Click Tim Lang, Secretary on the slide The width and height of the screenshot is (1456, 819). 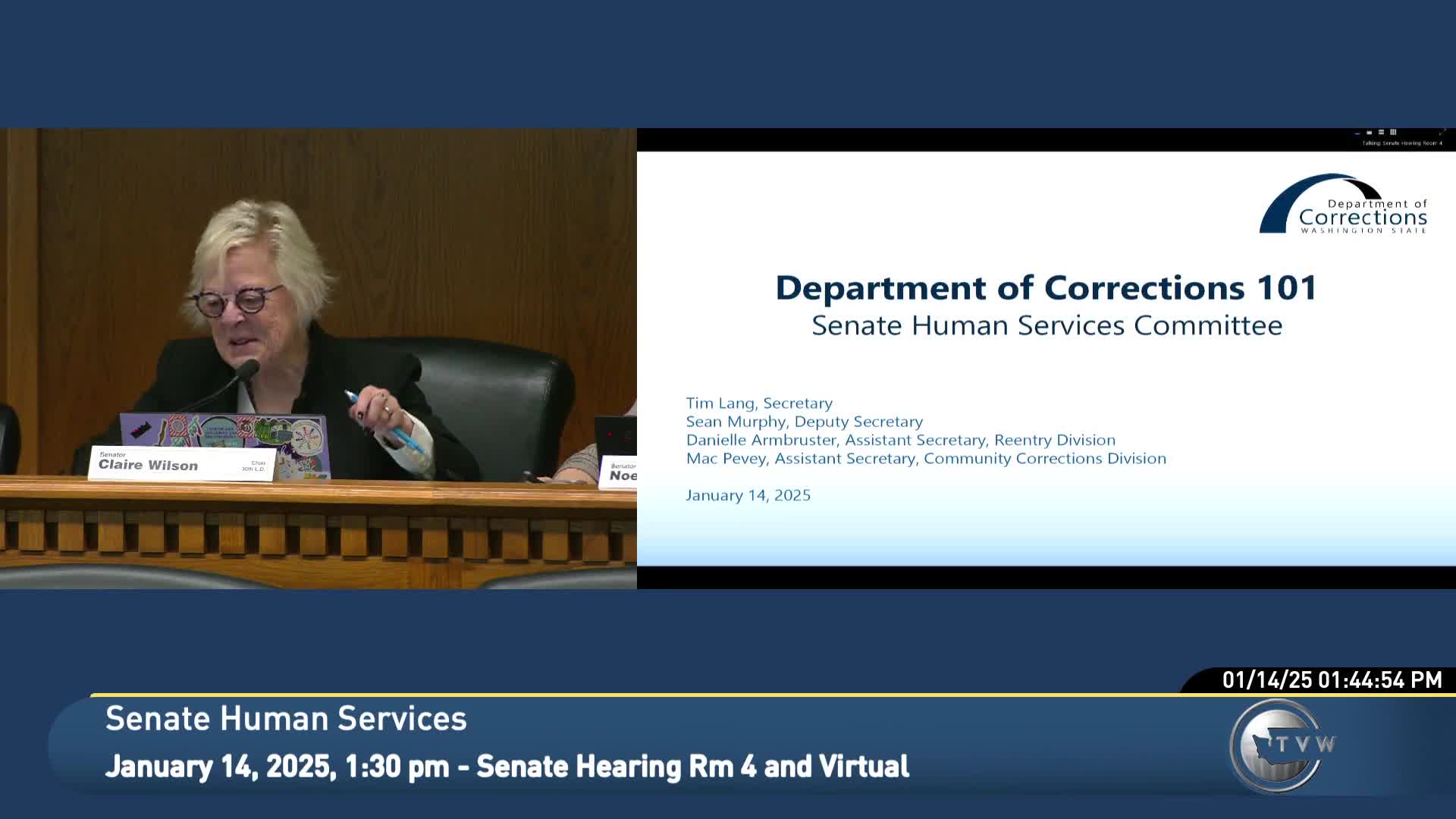758,403
